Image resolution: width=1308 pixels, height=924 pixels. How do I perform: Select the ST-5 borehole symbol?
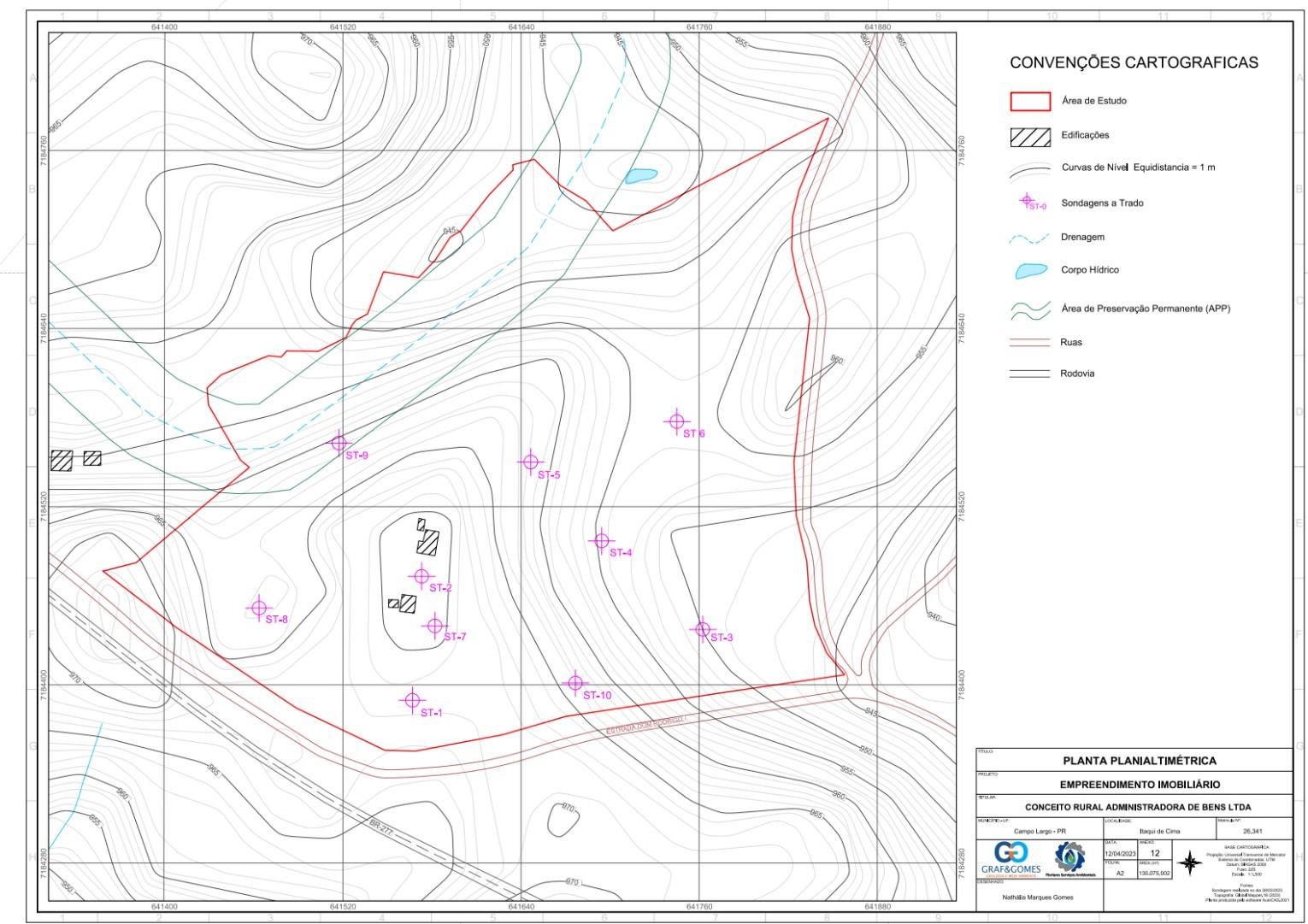coord(530,462)
